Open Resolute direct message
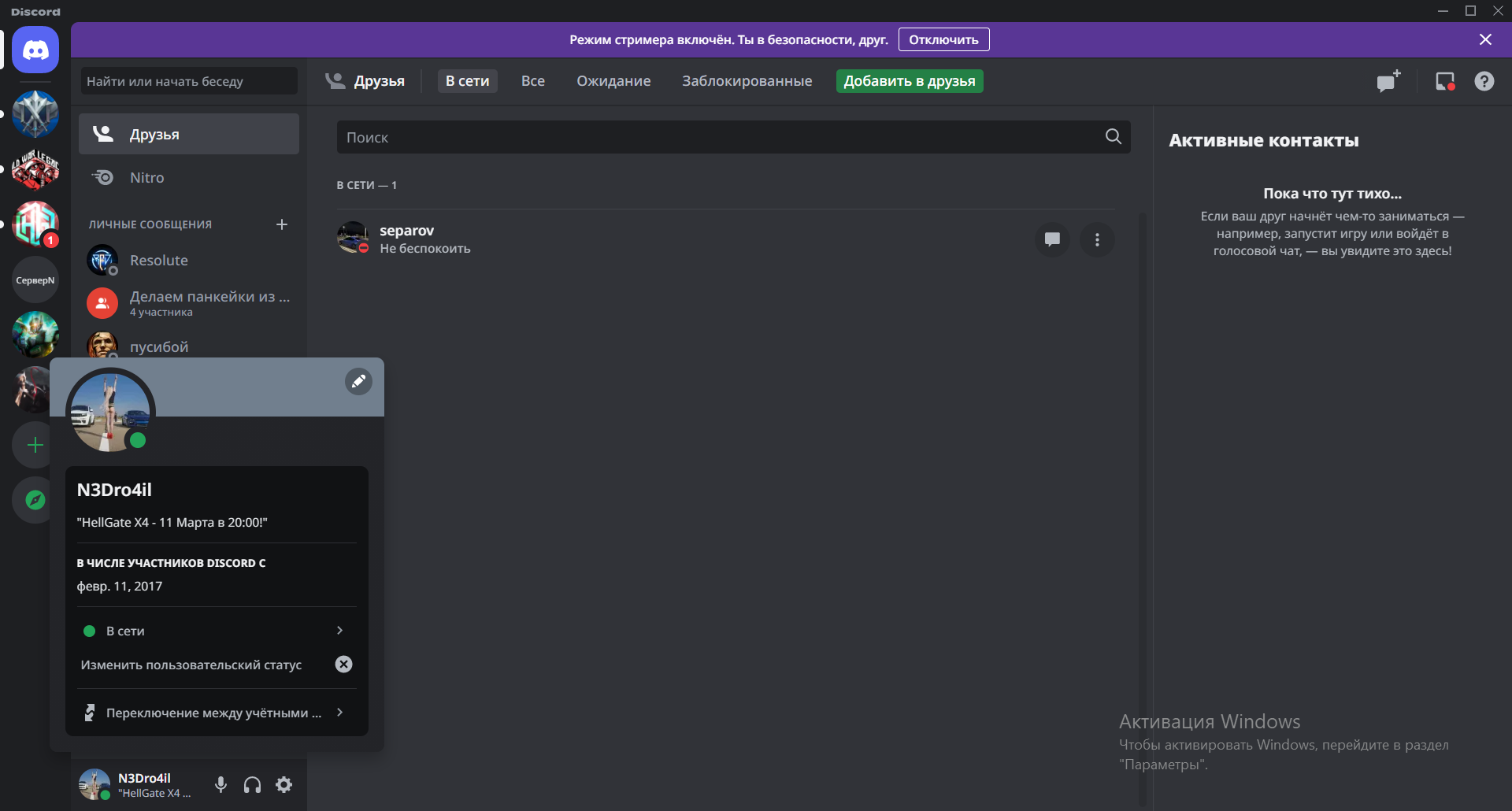This screenshot has width=1512, height=811. coord(189,260)
